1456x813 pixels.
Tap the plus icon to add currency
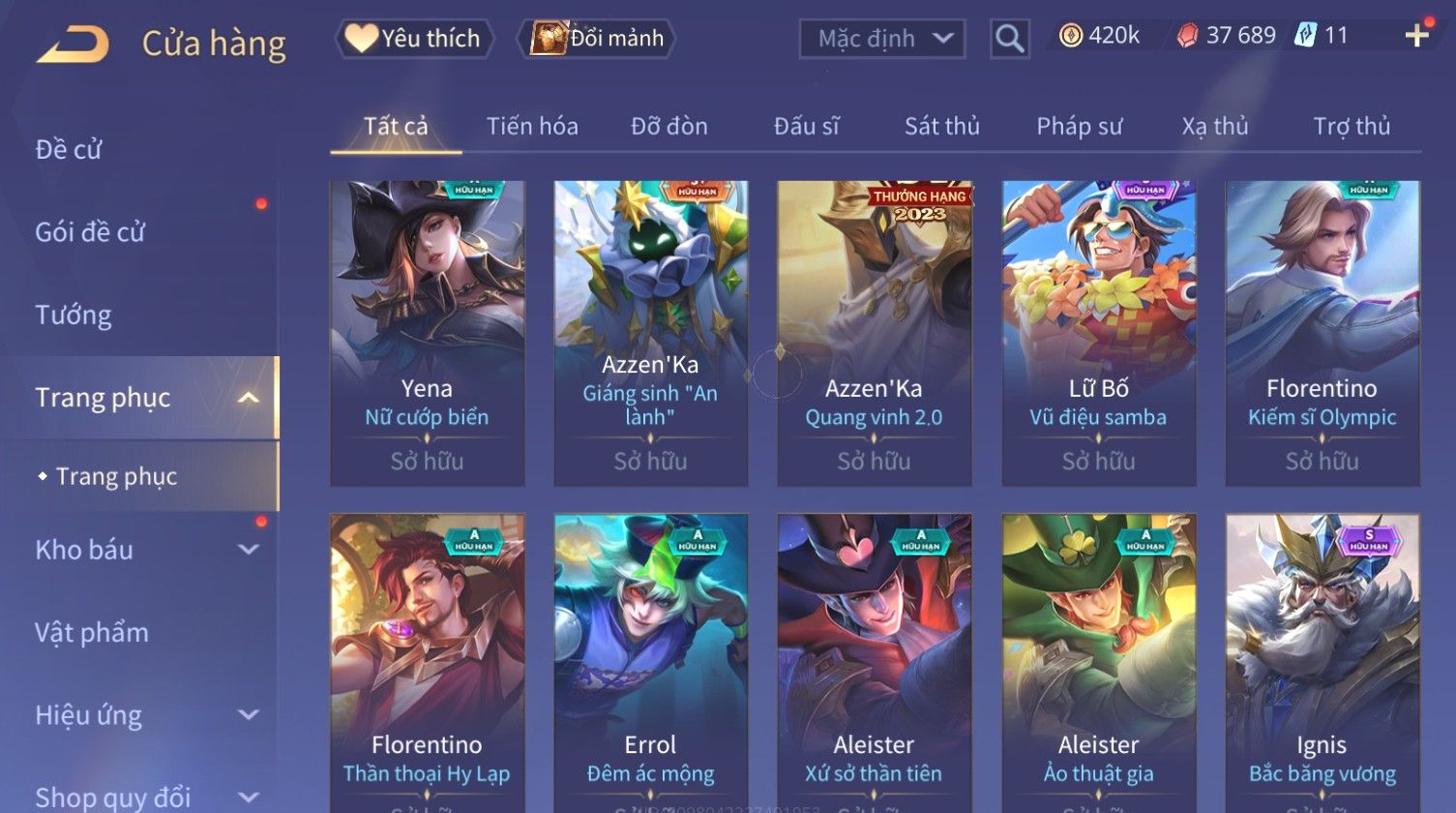coord(1417,36)
